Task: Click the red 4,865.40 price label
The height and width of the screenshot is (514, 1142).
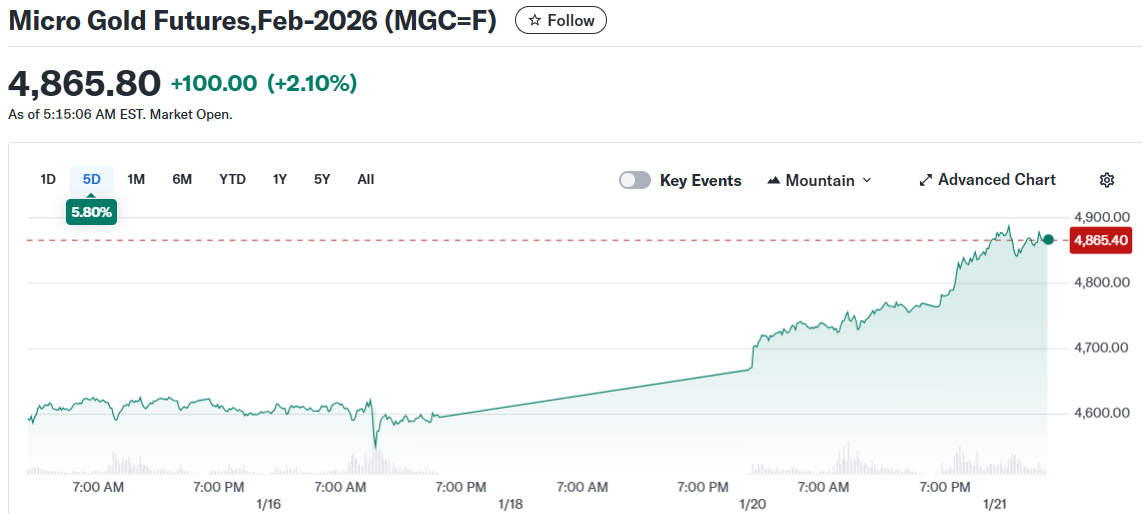Action: pos(1100,240)
